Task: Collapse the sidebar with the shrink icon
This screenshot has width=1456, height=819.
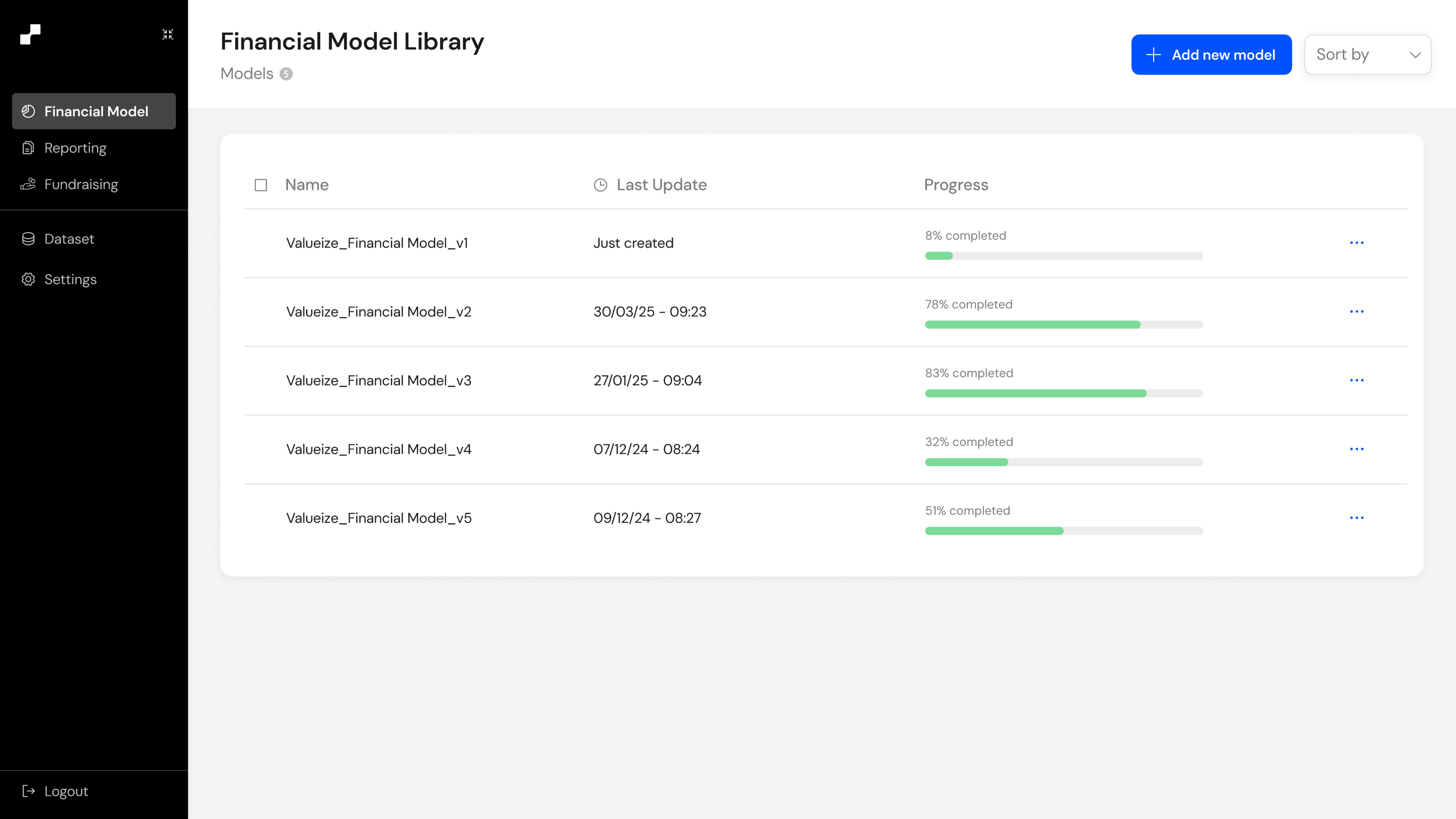Action: [167, 34]
